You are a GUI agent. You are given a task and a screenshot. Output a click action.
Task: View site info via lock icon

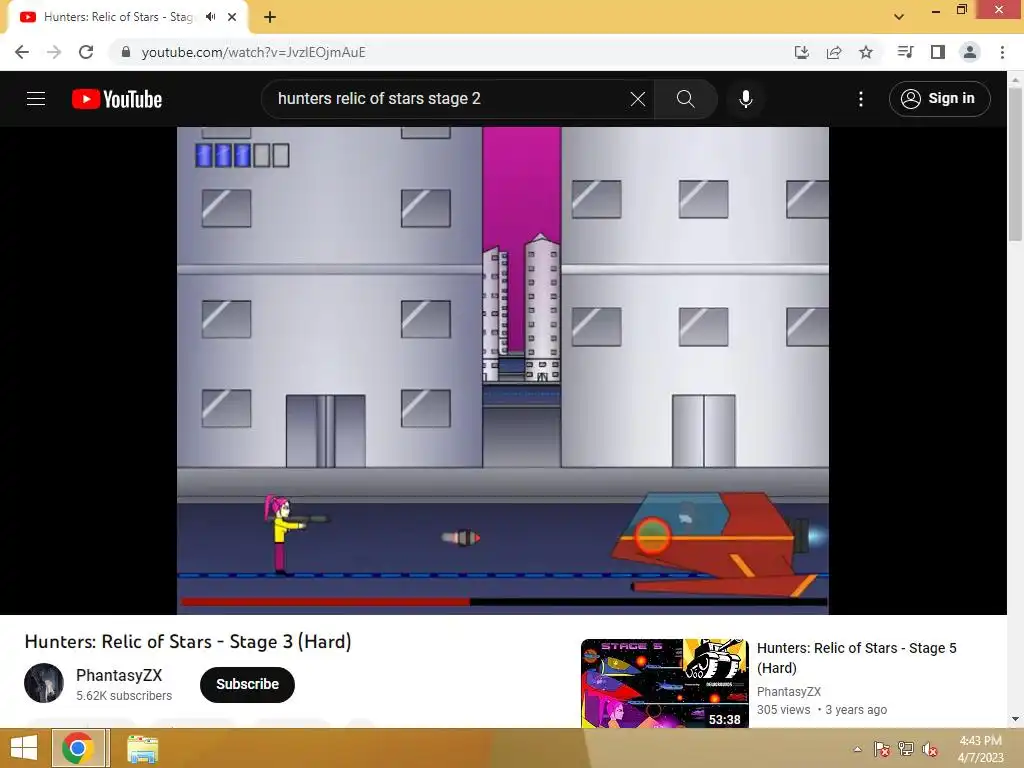point(126,52)
